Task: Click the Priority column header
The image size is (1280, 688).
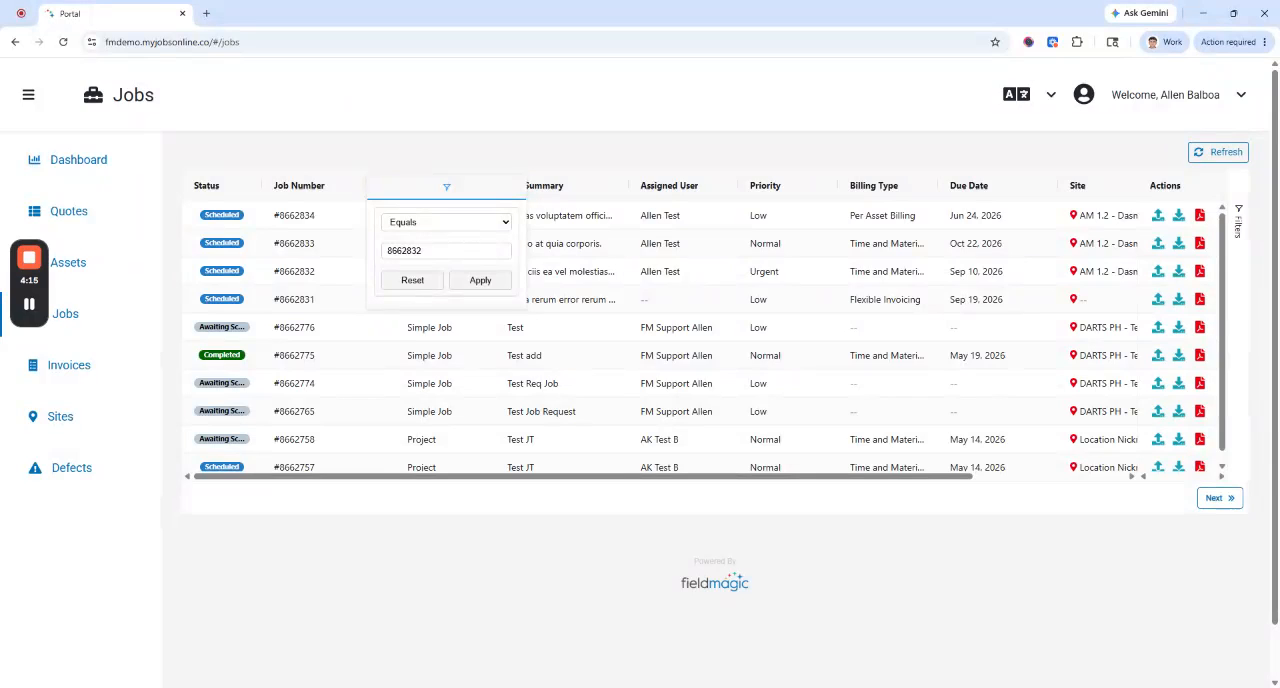Action: tap(765, 185)
